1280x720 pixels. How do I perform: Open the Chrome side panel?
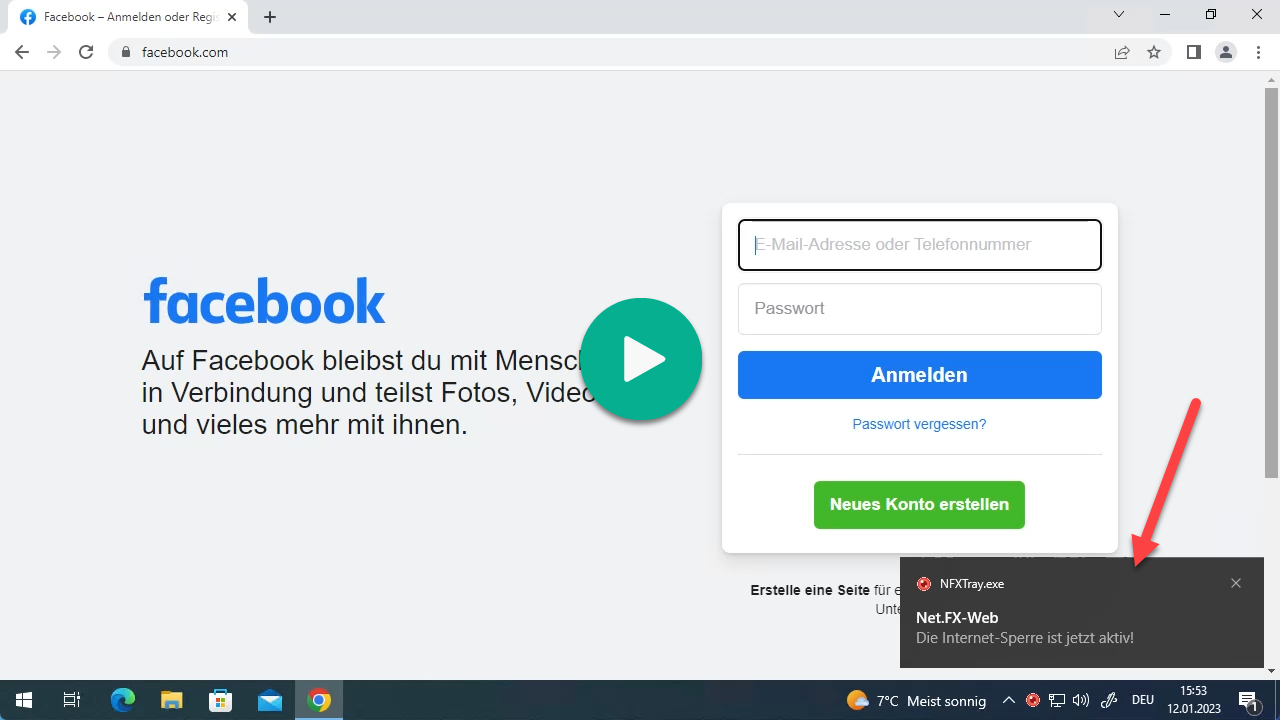(x=1194, y=52)
